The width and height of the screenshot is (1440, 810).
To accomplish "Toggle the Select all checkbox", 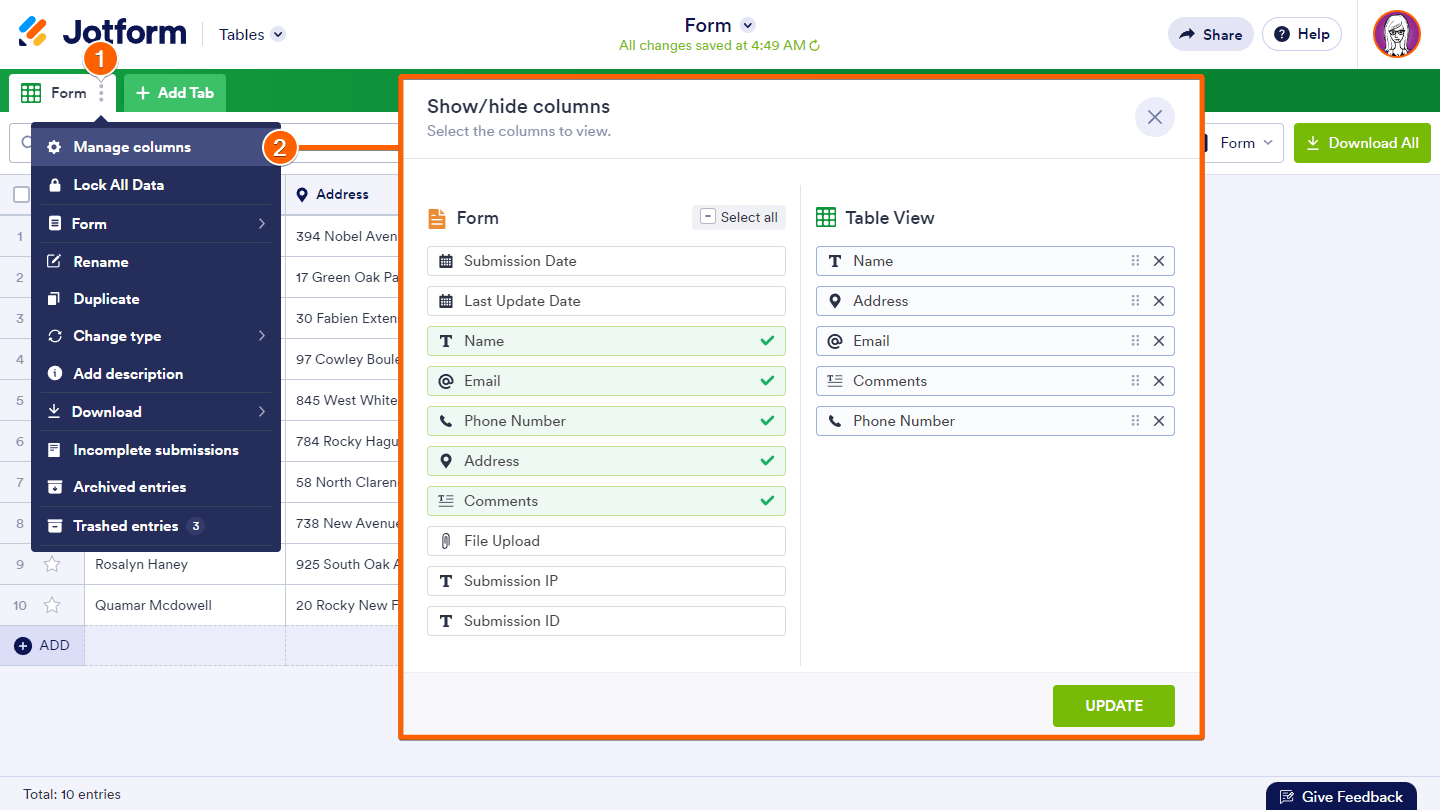I will (708, 217).
